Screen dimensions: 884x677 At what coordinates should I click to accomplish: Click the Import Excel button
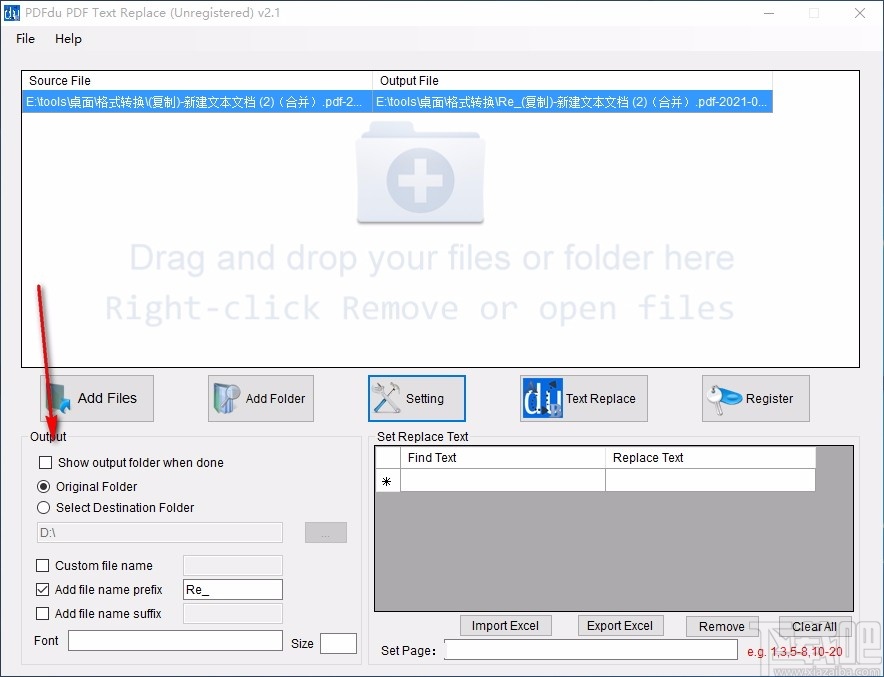(x=505, y=625)
